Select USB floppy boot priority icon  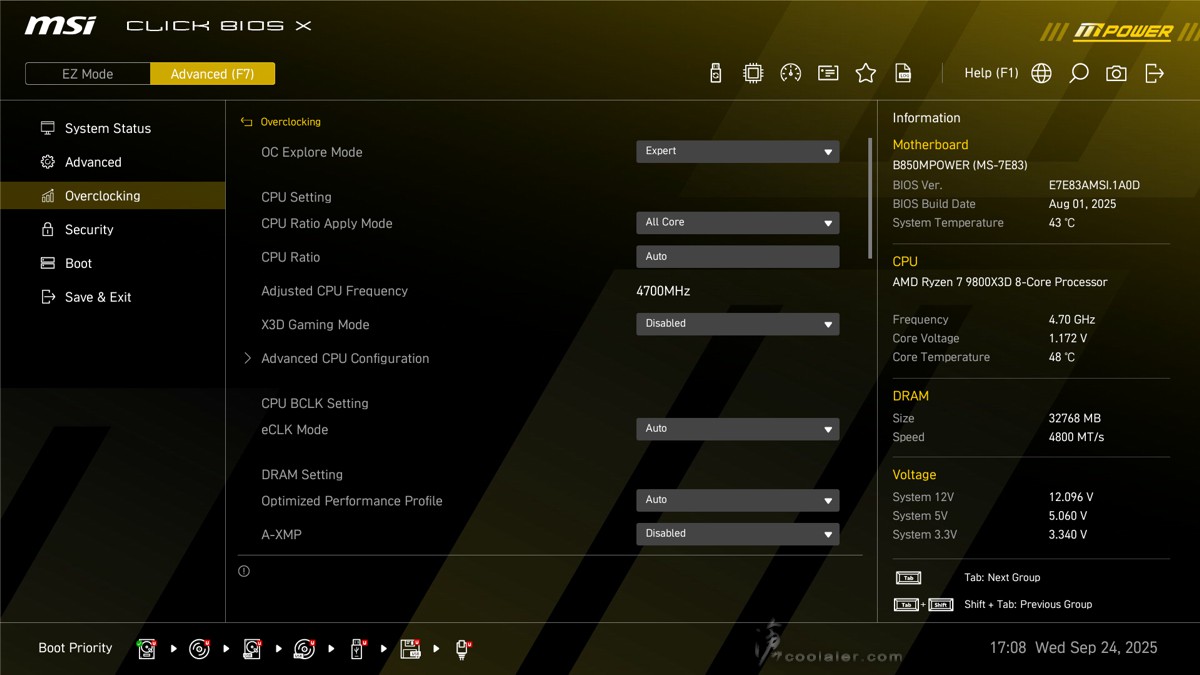pos(410,648)
